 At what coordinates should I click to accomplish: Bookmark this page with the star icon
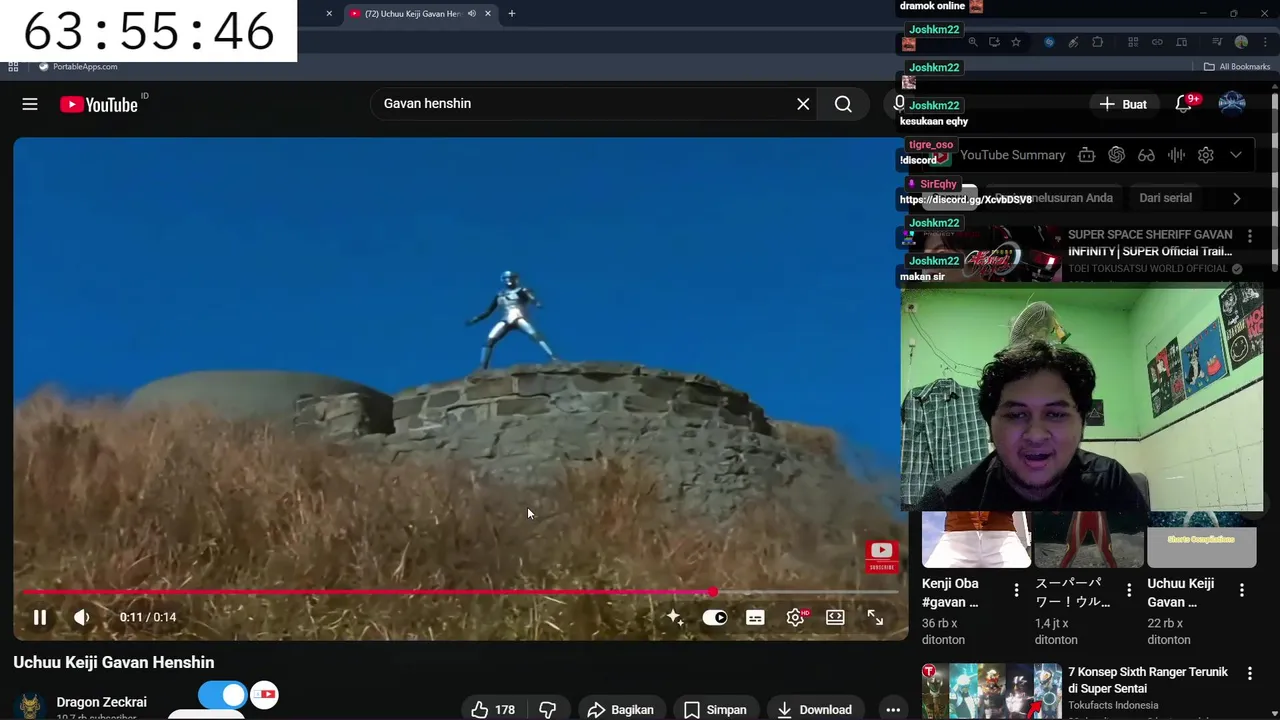(x=1016, y=42)
